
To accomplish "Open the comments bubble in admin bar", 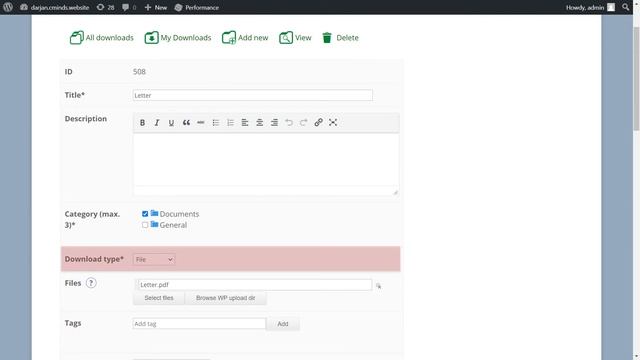I will (x=129, y=7).
